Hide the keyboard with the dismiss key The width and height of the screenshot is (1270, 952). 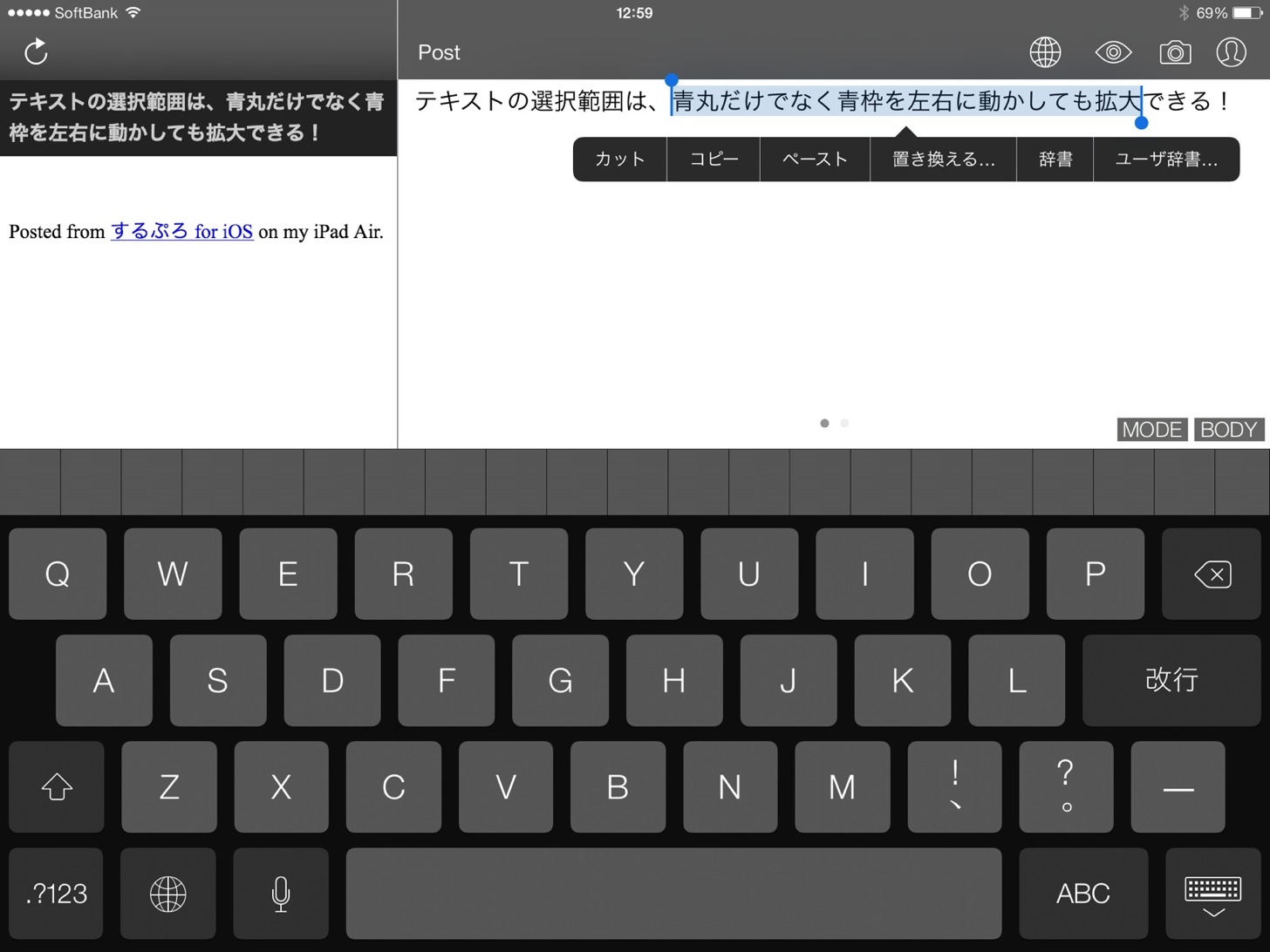pyautogui.click(x=1213, y=894)
